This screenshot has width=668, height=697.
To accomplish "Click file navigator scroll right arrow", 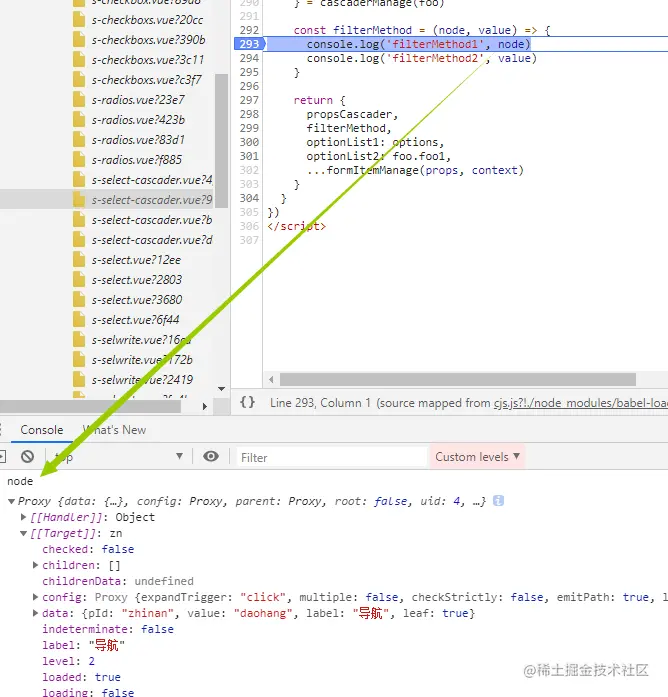I will tap(204, 406).
